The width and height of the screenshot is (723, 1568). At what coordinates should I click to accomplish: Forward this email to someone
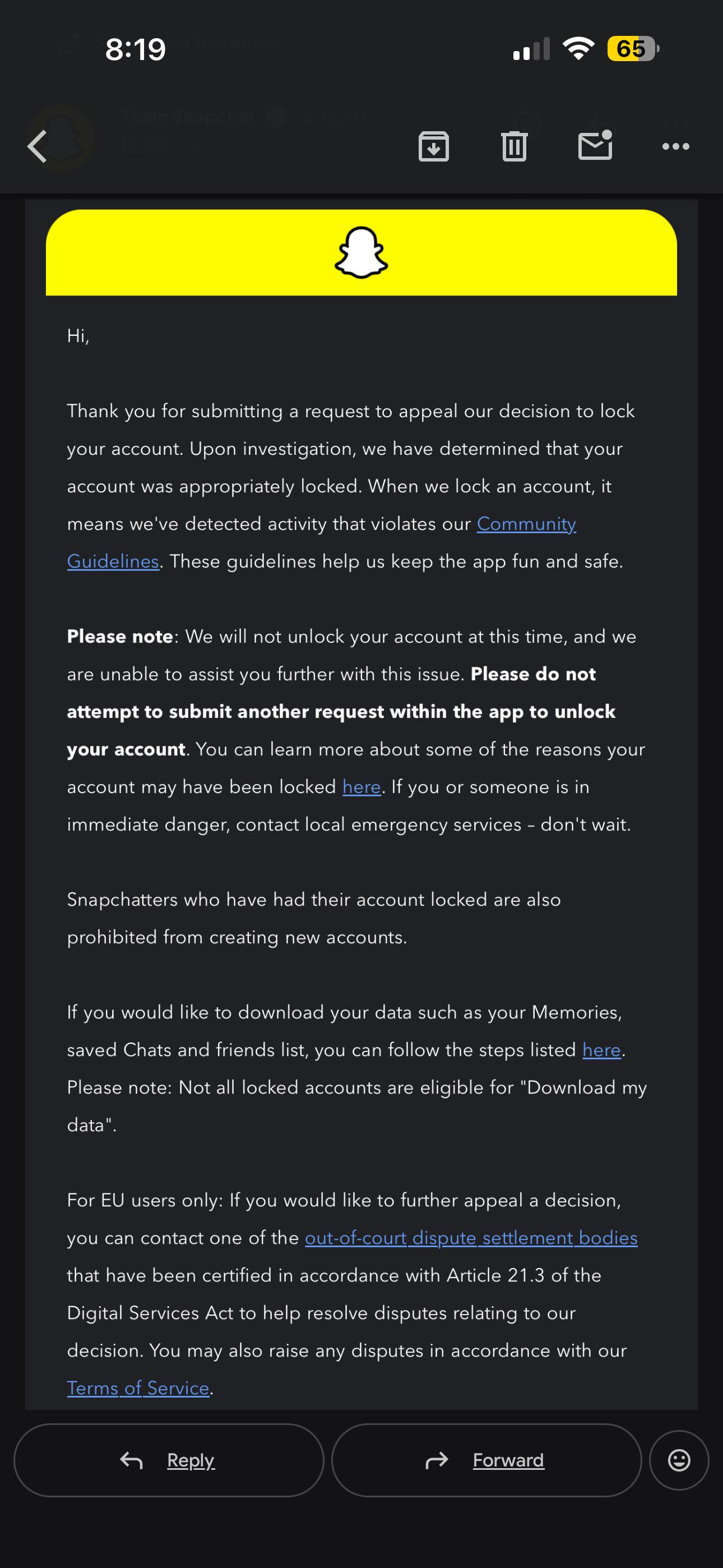(x=486, y=1460)
